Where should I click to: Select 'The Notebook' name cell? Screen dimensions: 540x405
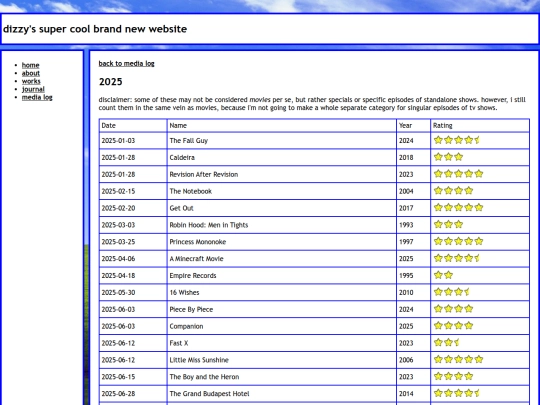[282, 191]
